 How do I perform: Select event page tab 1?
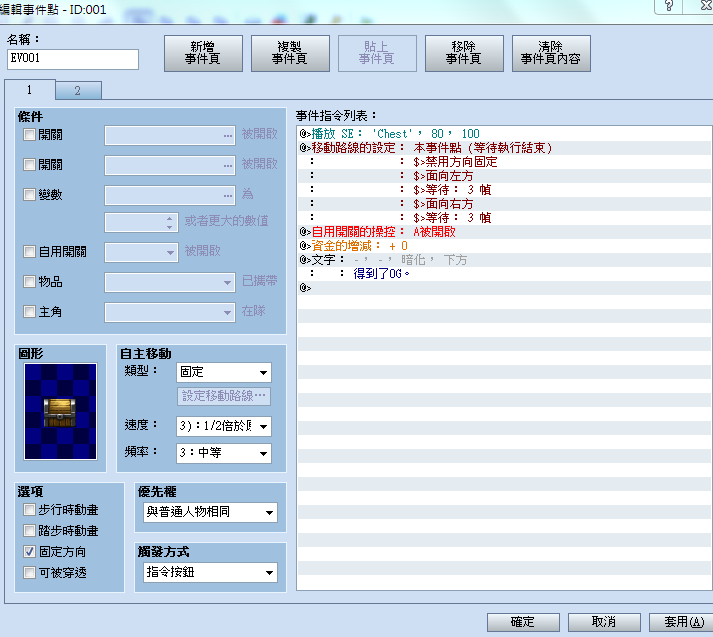point(30,90)
